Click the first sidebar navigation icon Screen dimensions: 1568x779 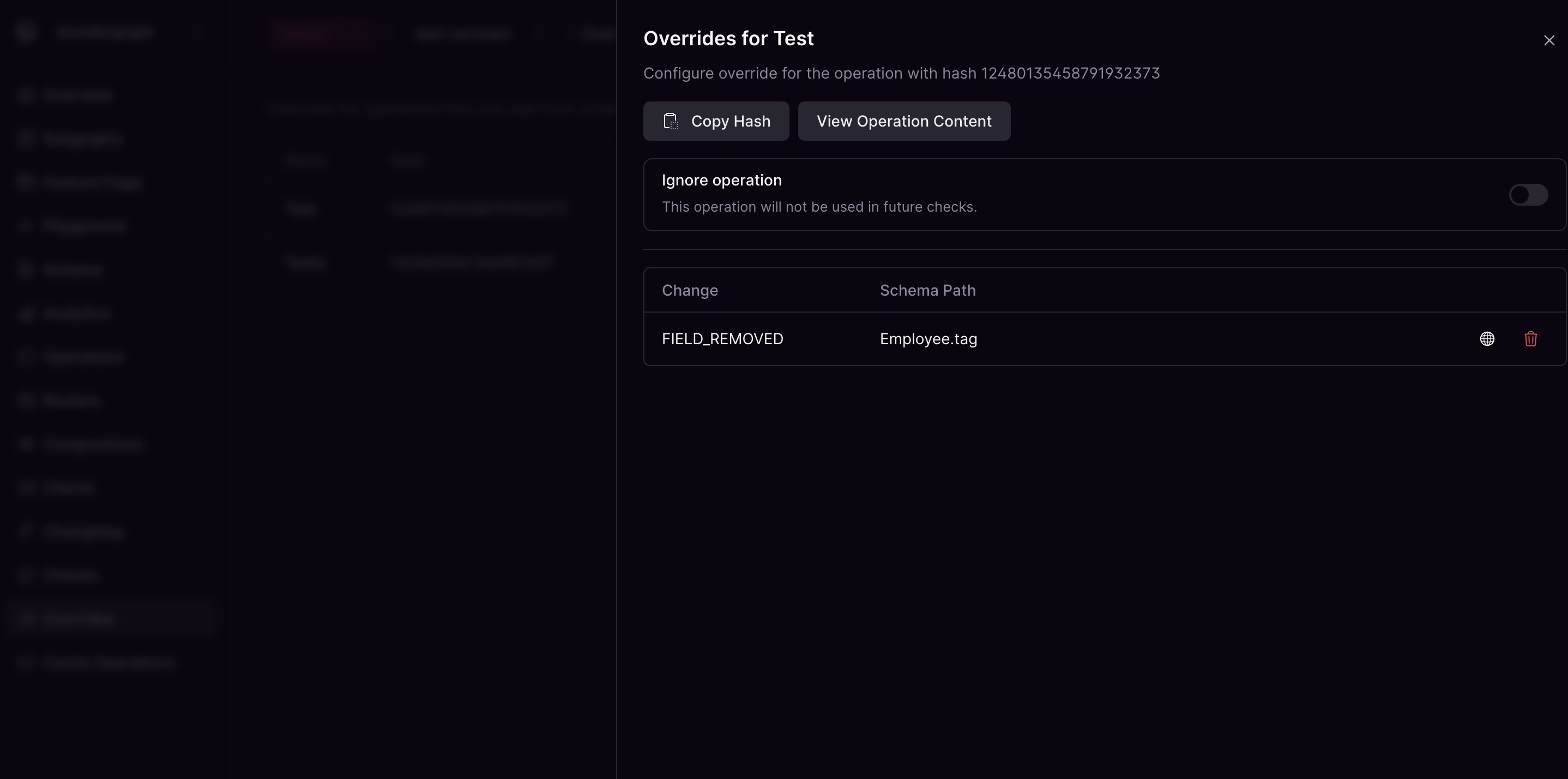pyautogui.click(x=26, y=94)
